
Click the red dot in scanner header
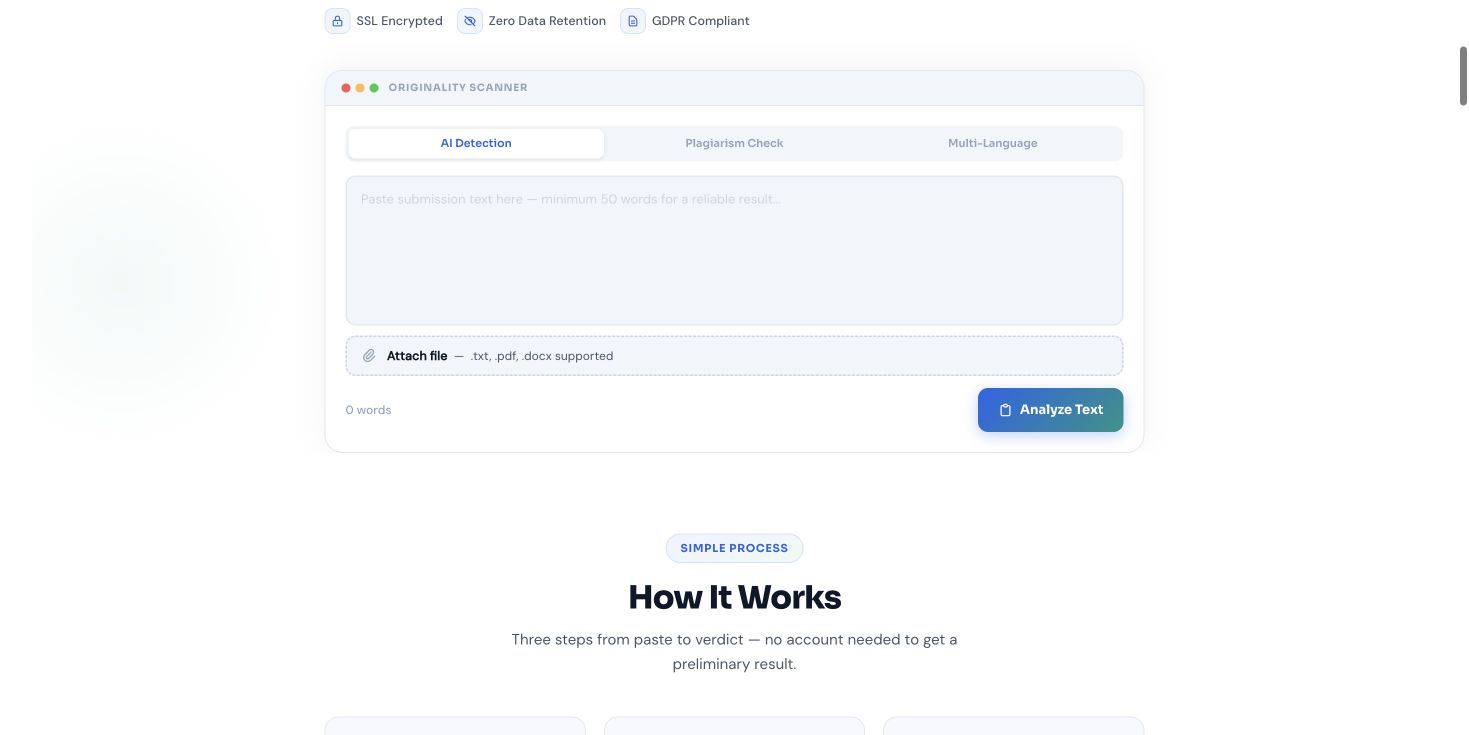click(346, 88)
